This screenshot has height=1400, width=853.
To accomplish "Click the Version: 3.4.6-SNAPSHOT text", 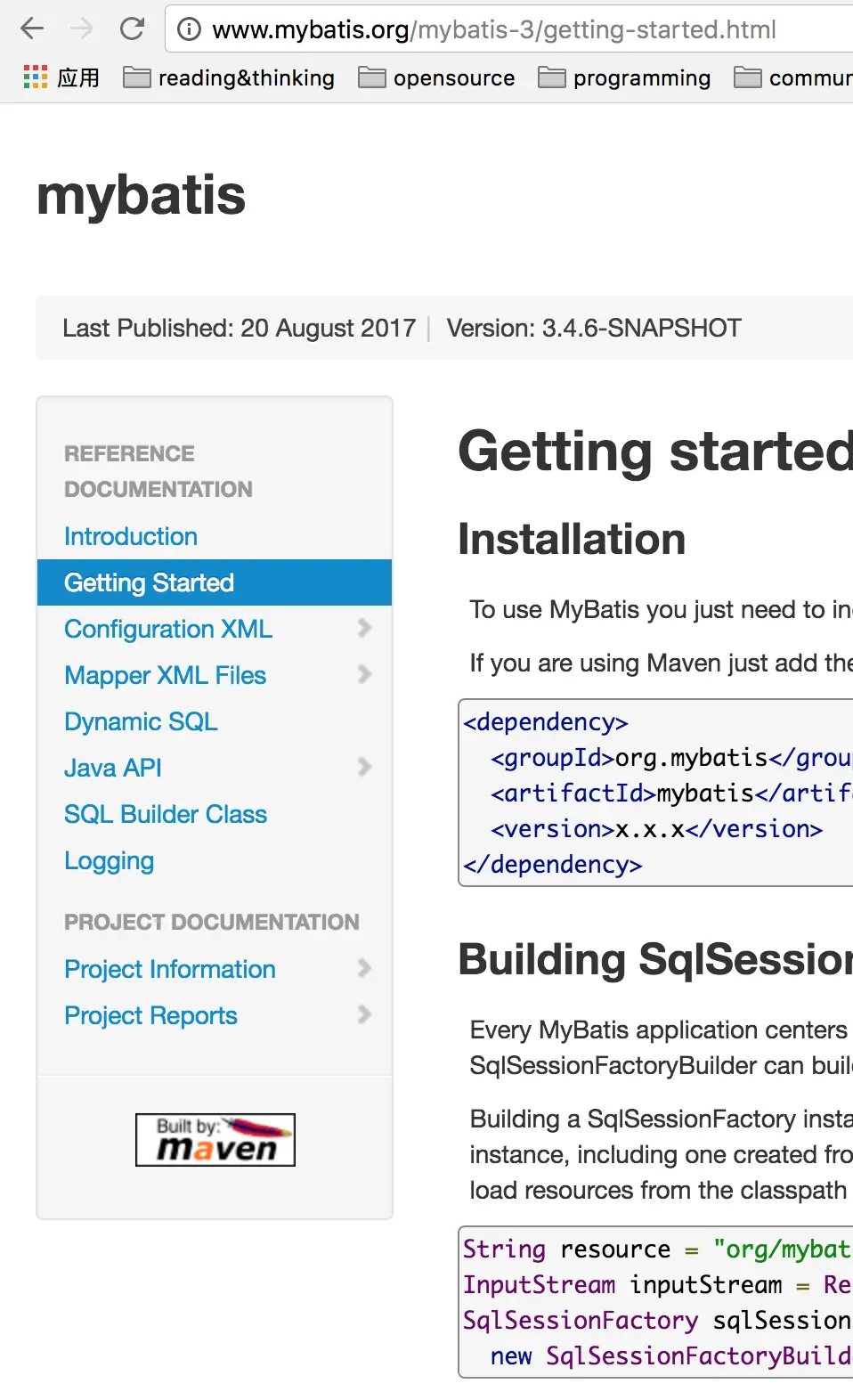I will point(594,328).
